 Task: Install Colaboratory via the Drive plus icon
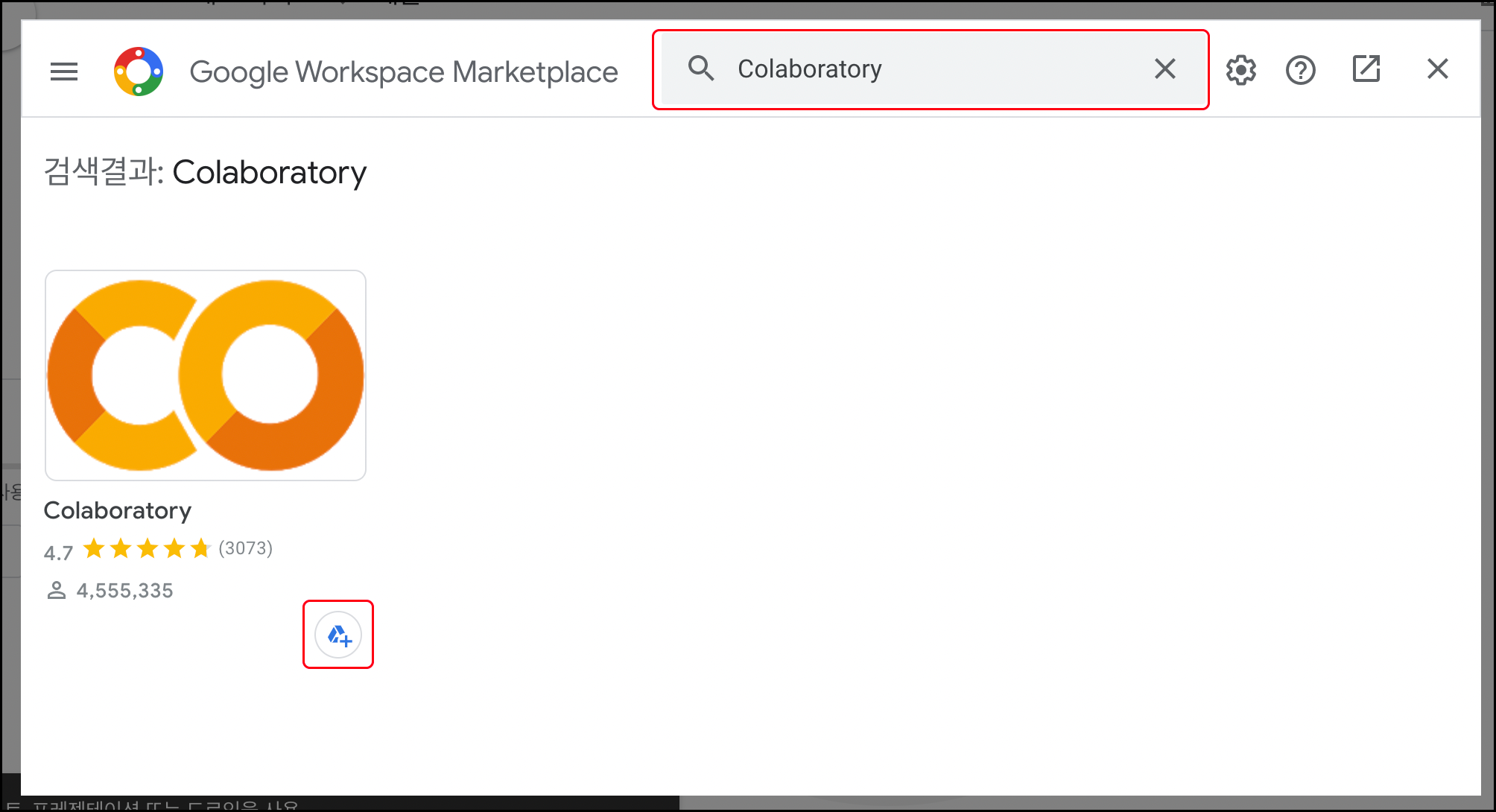[338, 635]
